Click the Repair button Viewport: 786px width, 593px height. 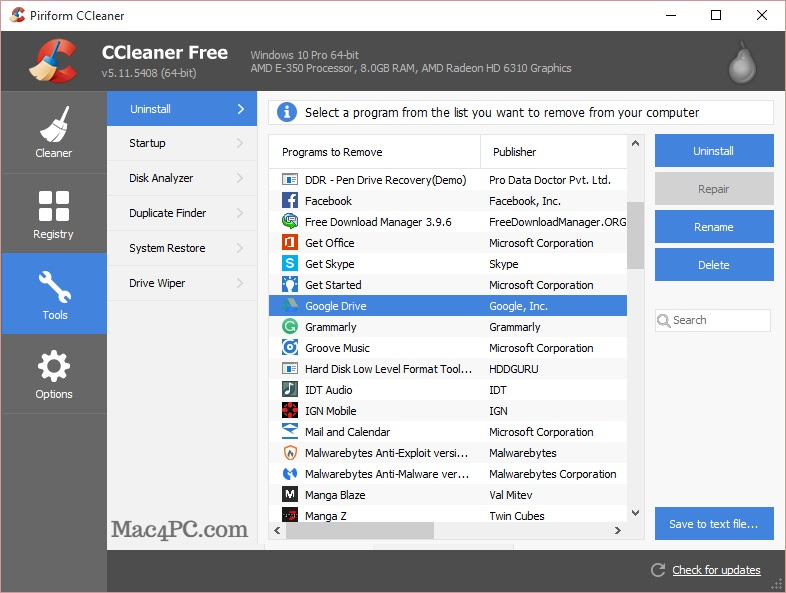(x=714, y=188)
